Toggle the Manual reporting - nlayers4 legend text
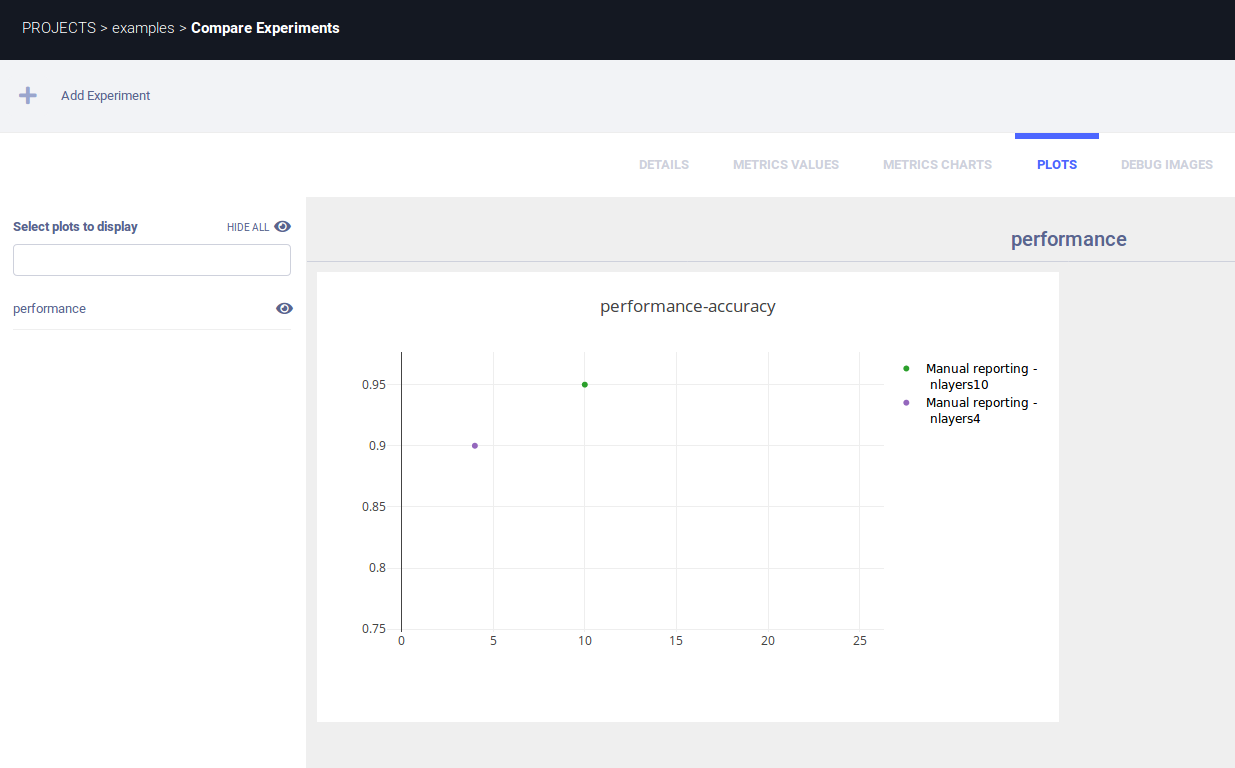This screenshot has width=1235, height=768. click(x=980, y=411)
